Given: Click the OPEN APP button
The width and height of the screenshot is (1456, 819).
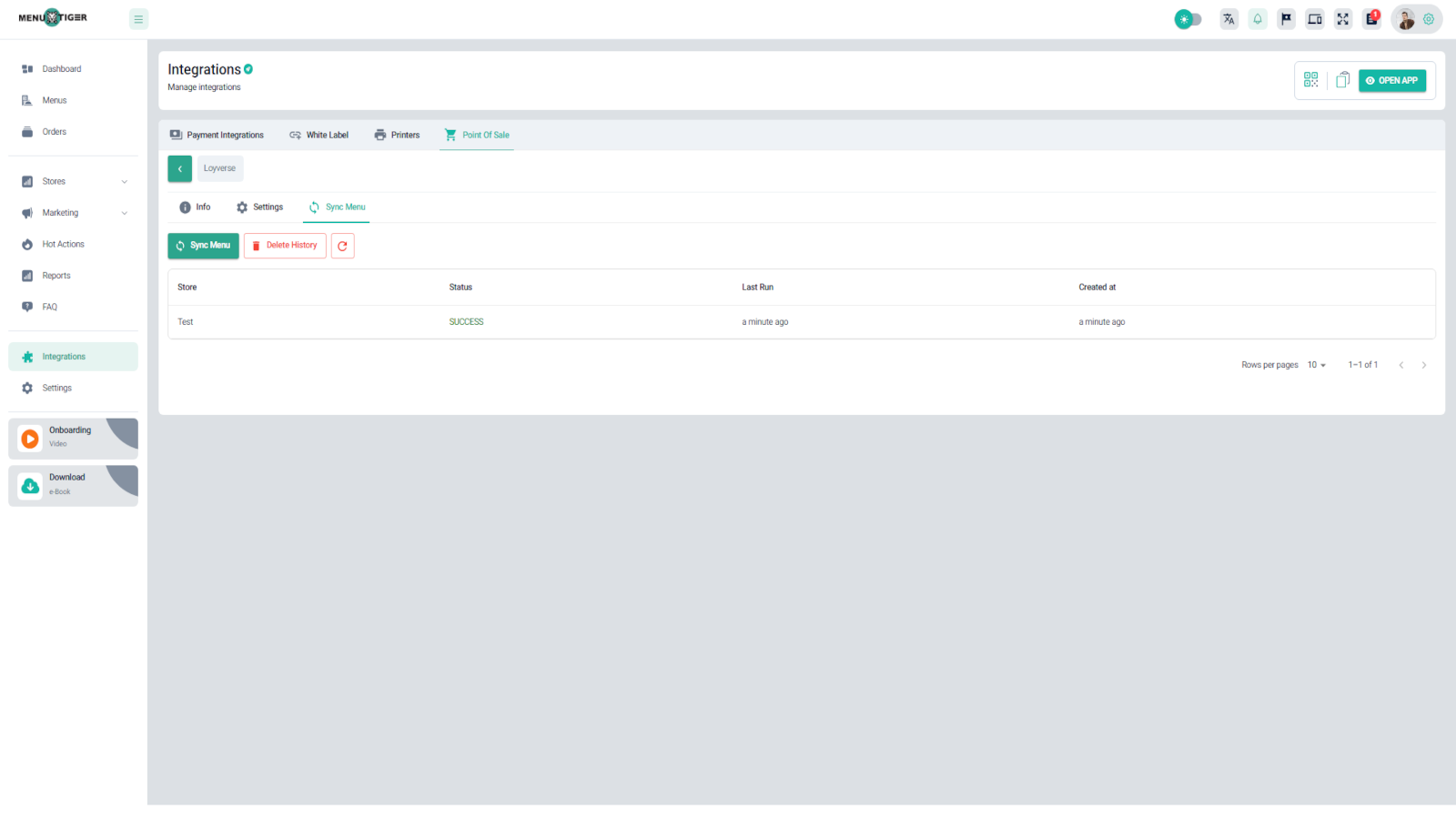Looking at the screenshot, I should (x=1391, y=80).
